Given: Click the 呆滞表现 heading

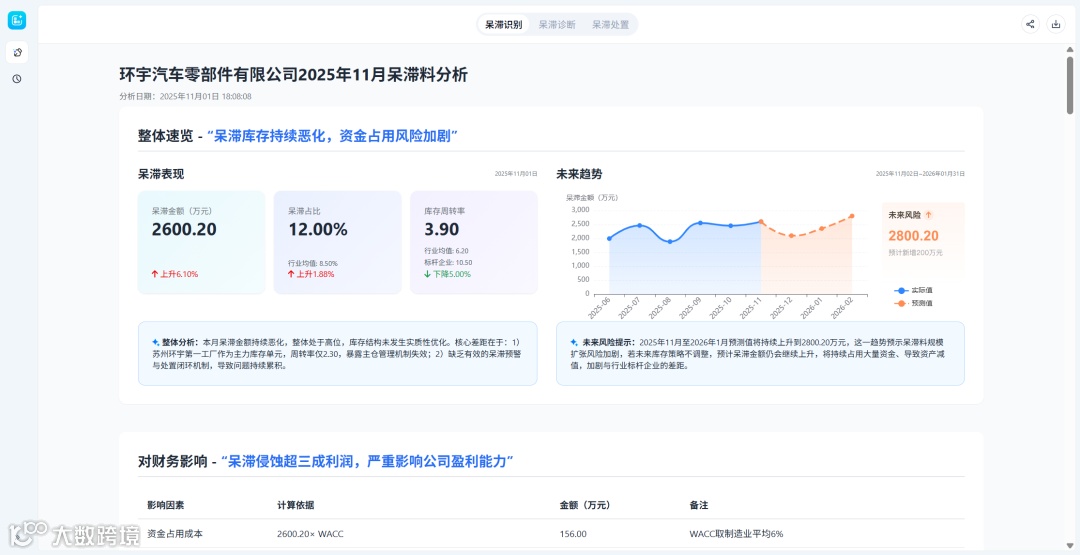Looking at the screenshot, I should pos(161,174).
